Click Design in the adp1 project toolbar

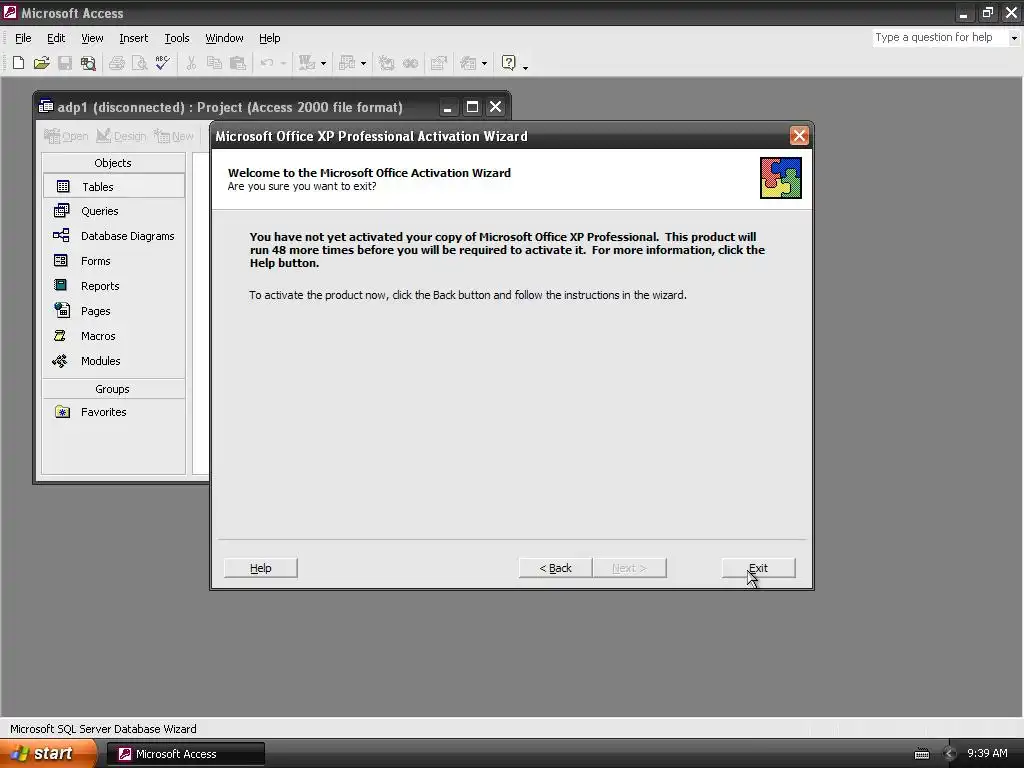(121, 136)
